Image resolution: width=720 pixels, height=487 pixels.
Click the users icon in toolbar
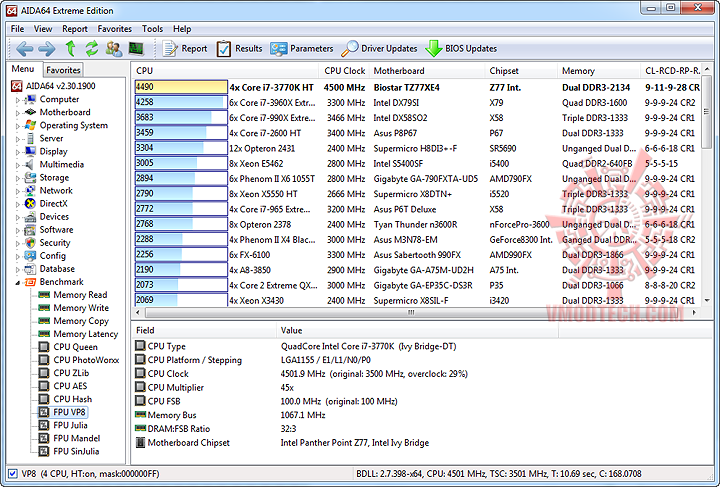point(114,49)
